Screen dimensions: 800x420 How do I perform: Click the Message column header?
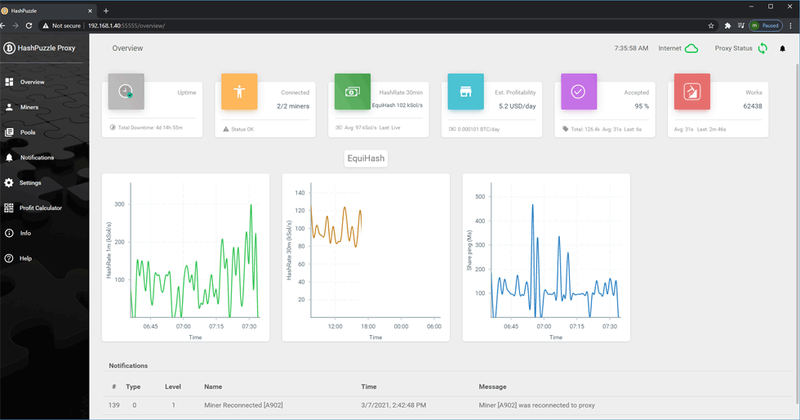coord(492,387)
